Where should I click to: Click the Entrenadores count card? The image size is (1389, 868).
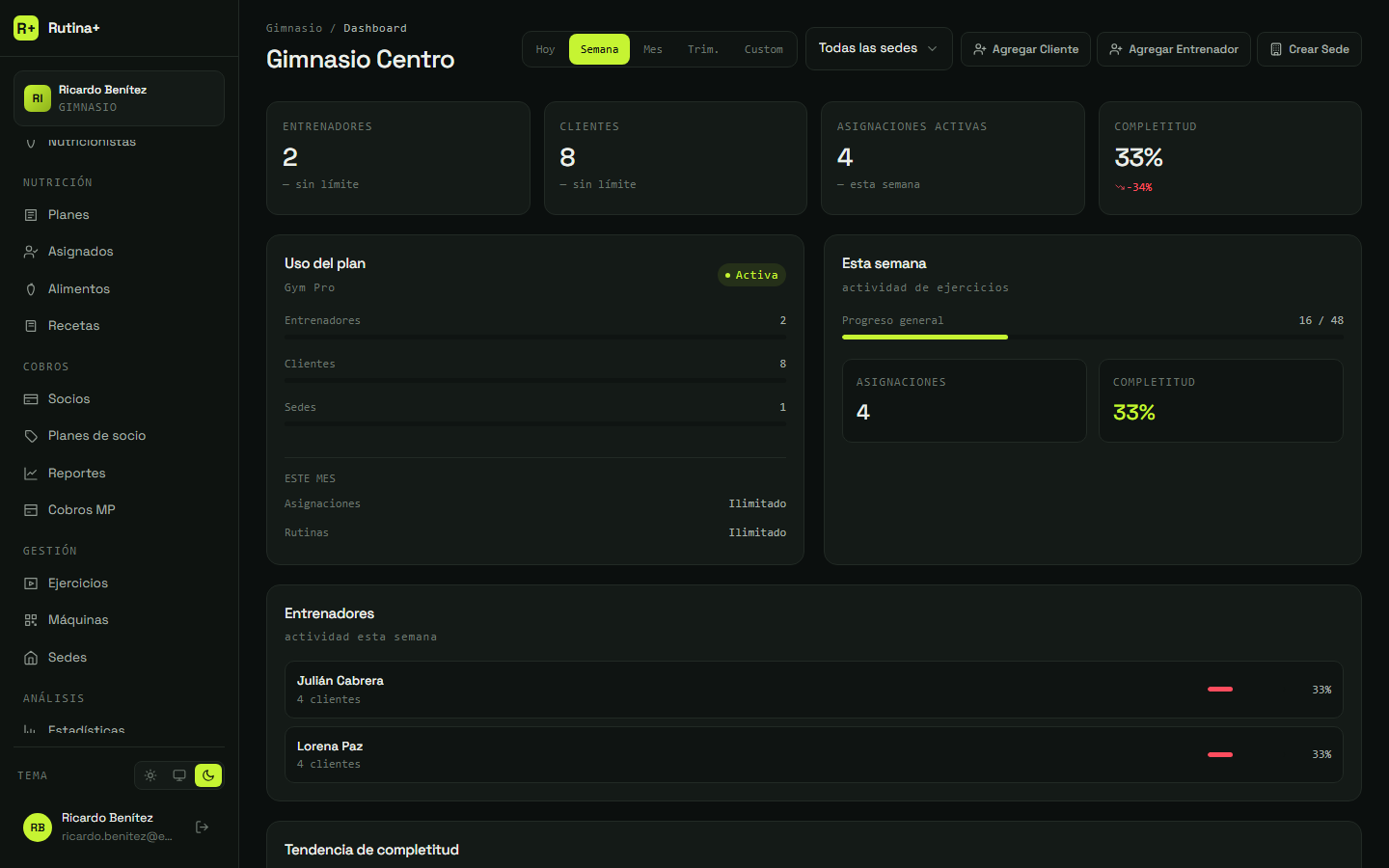pyautogui.click(x=398, y=158)
